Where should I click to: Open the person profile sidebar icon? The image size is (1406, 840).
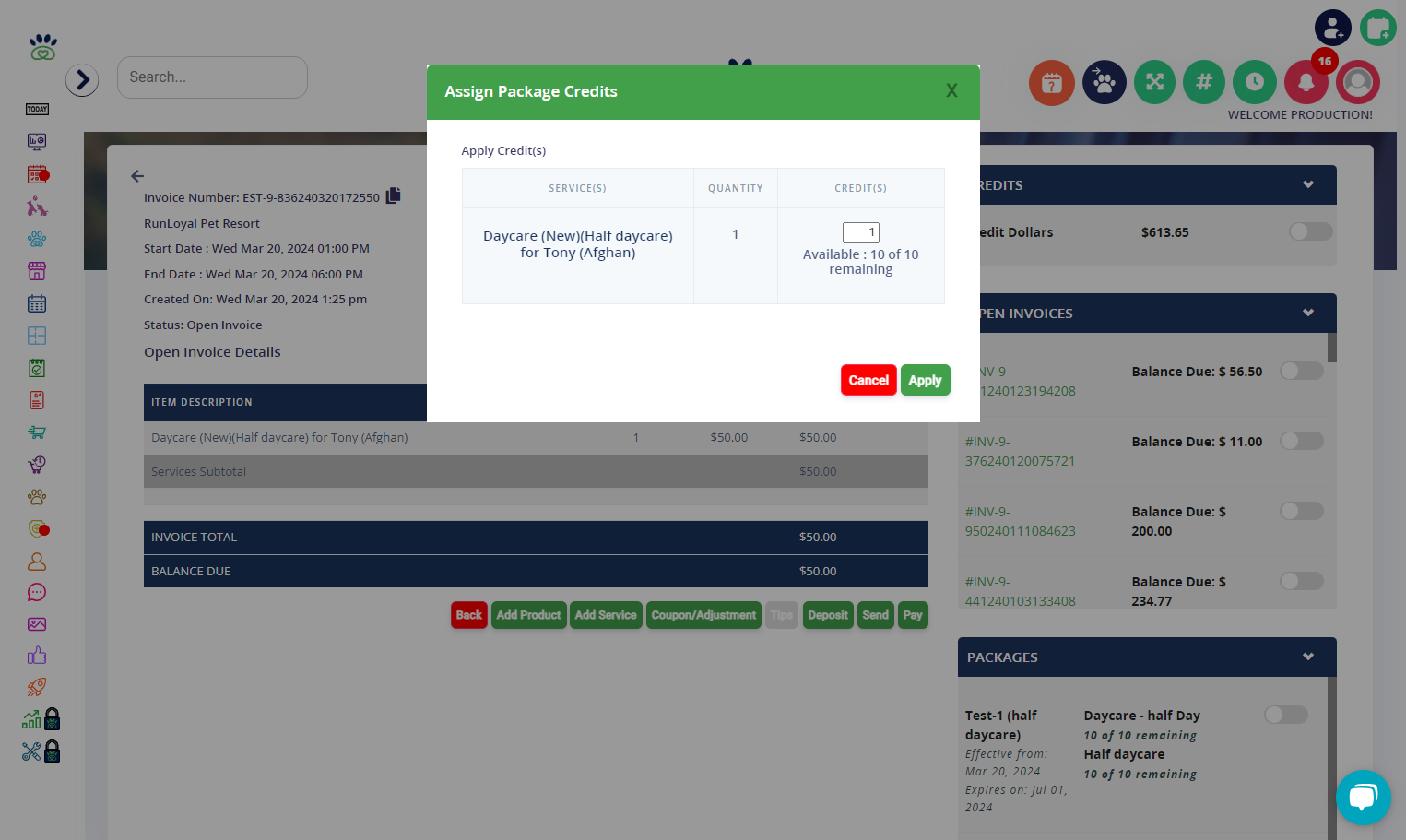pyautogui.click(x=37, y=561)
